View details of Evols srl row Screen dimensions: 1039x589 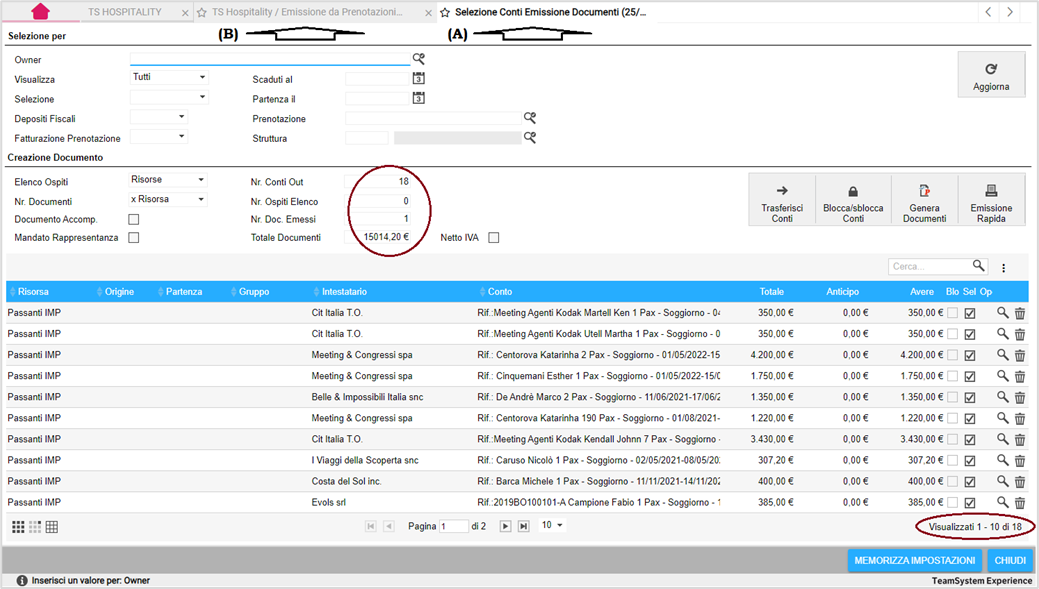pos(1003,502)
